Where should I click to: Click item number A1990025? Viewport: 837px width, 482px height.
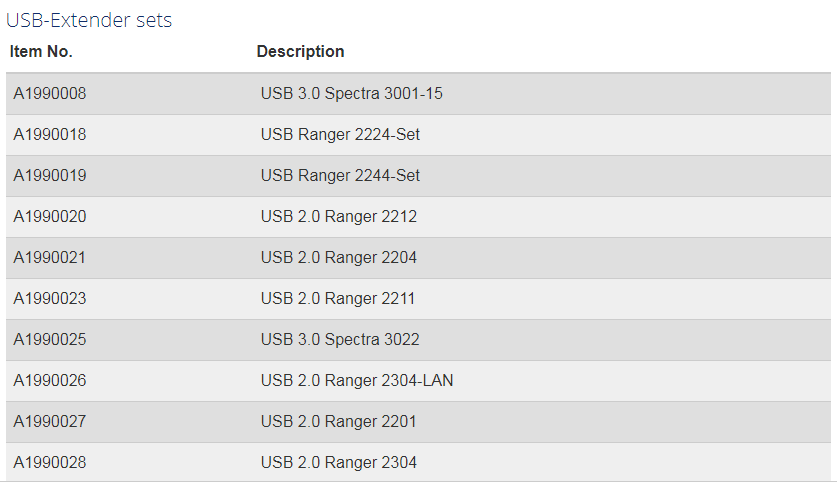click(50, 339)
